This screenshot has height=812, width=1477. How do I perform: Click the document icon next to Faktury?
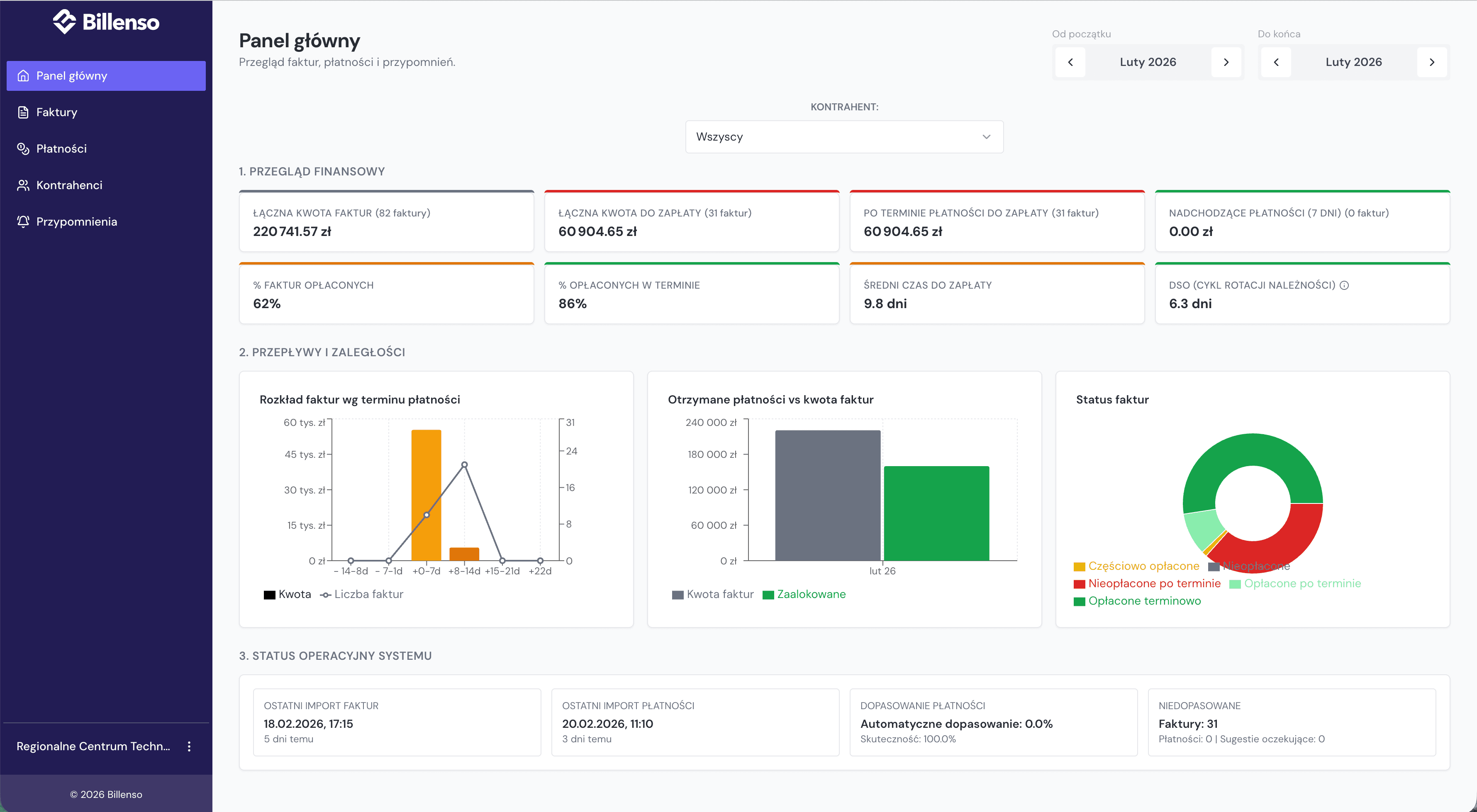click(x=23, y=112)
